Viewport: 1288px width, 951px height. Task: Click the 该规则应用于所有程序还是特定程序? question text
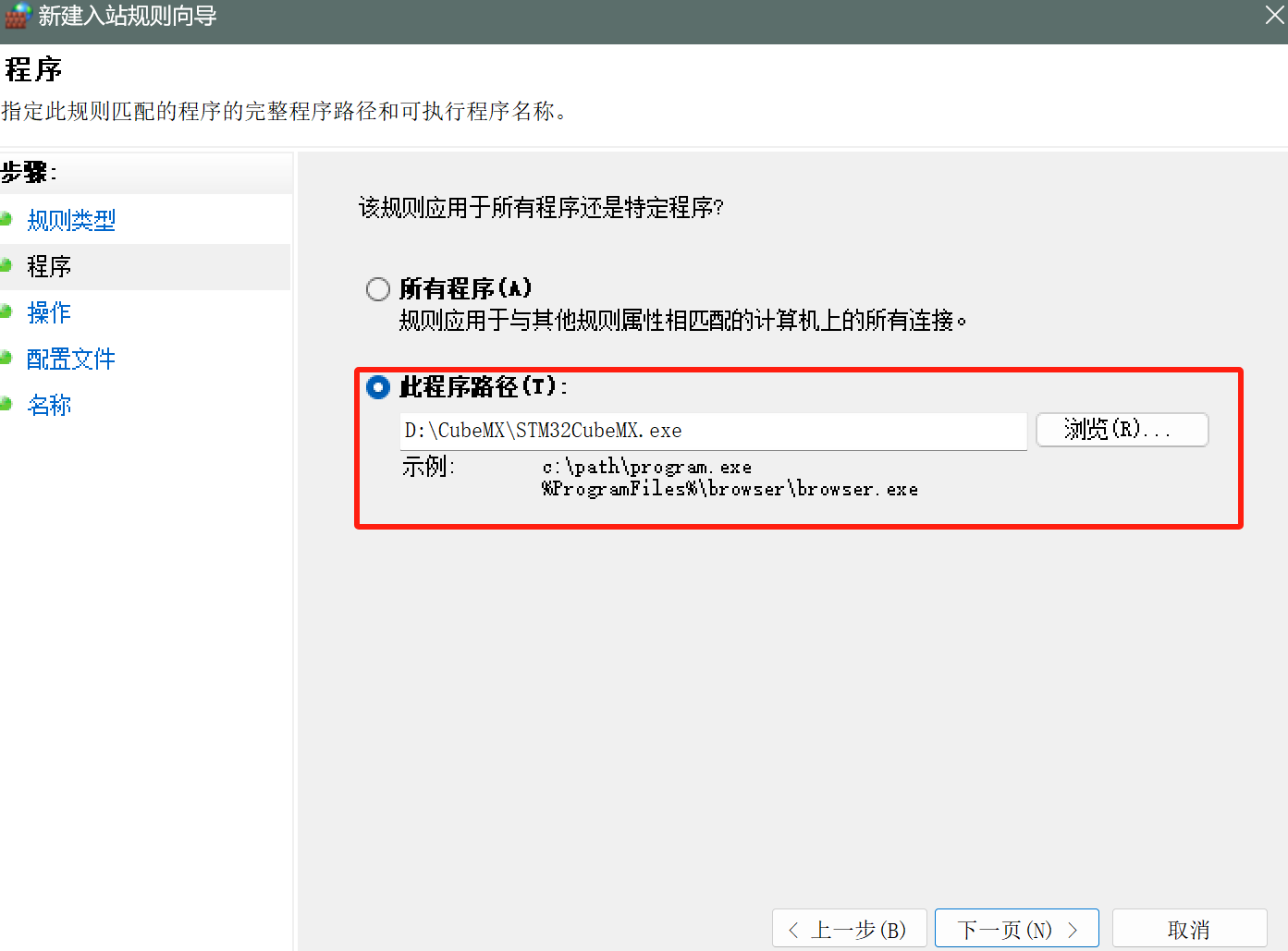tap(541, 207)
